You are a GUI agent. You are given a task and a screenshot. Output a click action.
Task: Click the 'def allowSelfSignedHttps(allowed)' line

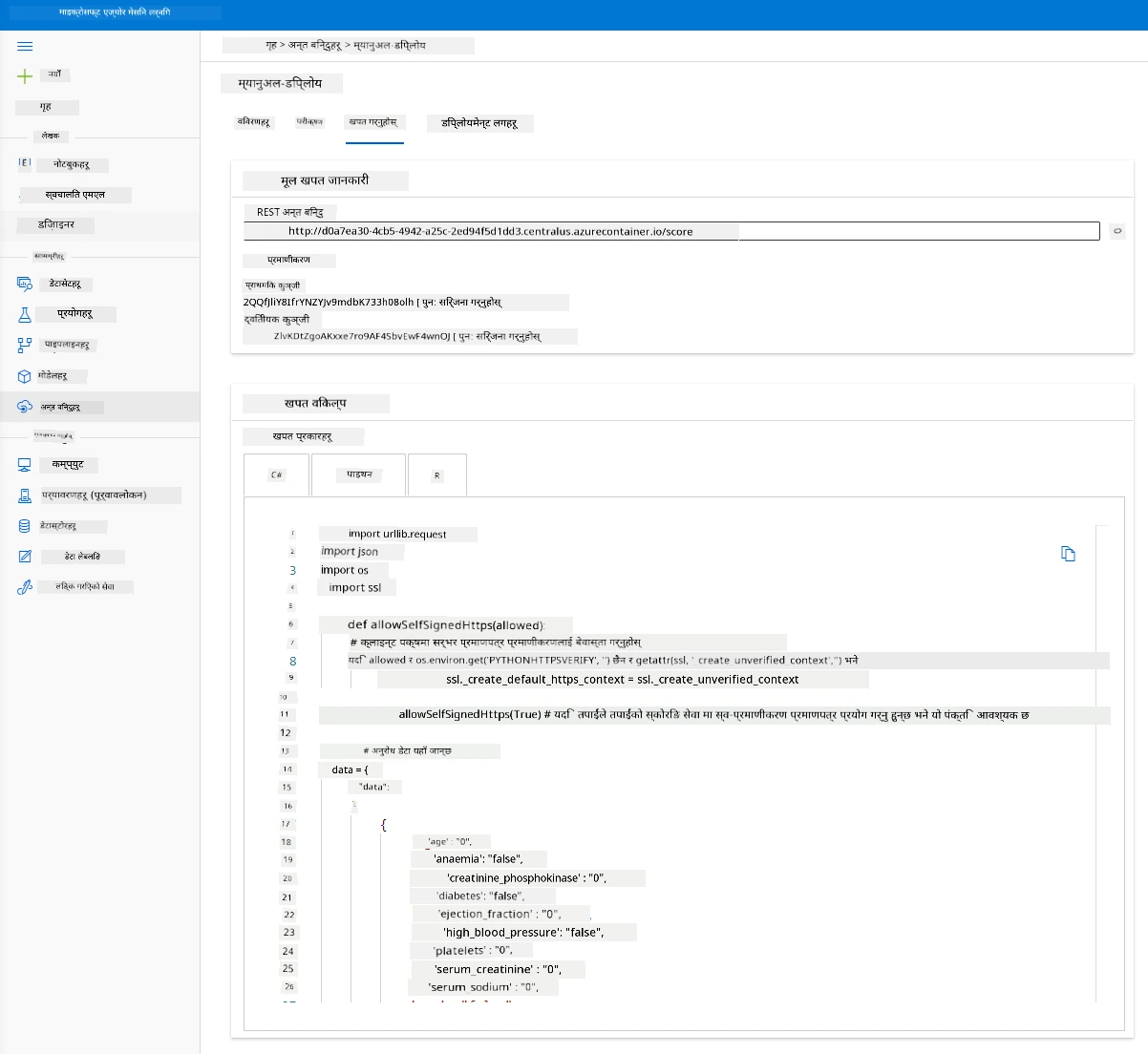pos(445,625)
